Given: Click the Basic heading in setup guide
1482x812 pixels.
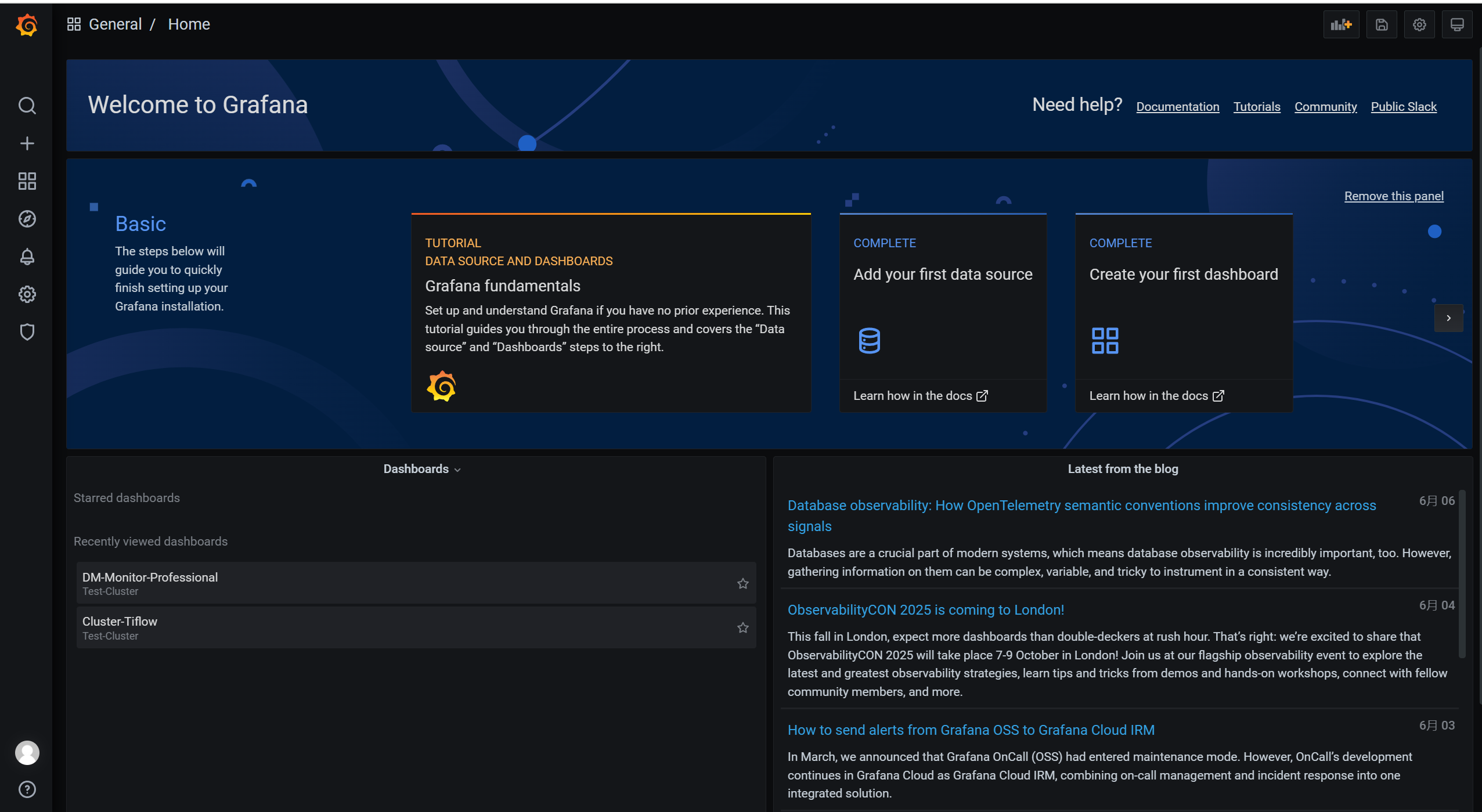Looking at the screenshot, I should pyautogui.click(x=140, y=224).
